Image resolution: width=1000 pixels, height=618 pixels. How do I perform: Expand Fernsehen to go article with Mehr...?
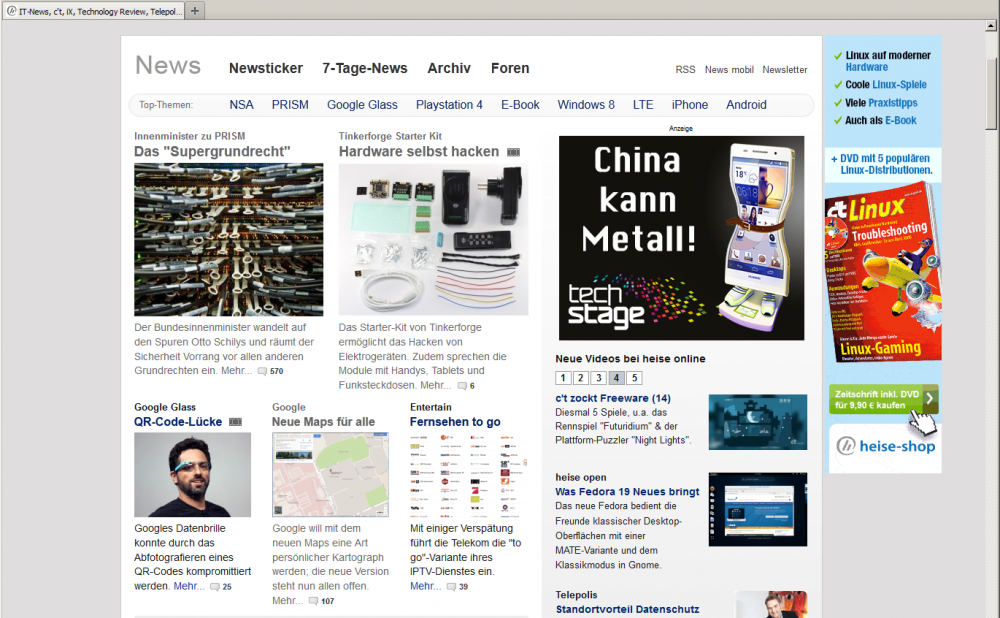[425, 586]
